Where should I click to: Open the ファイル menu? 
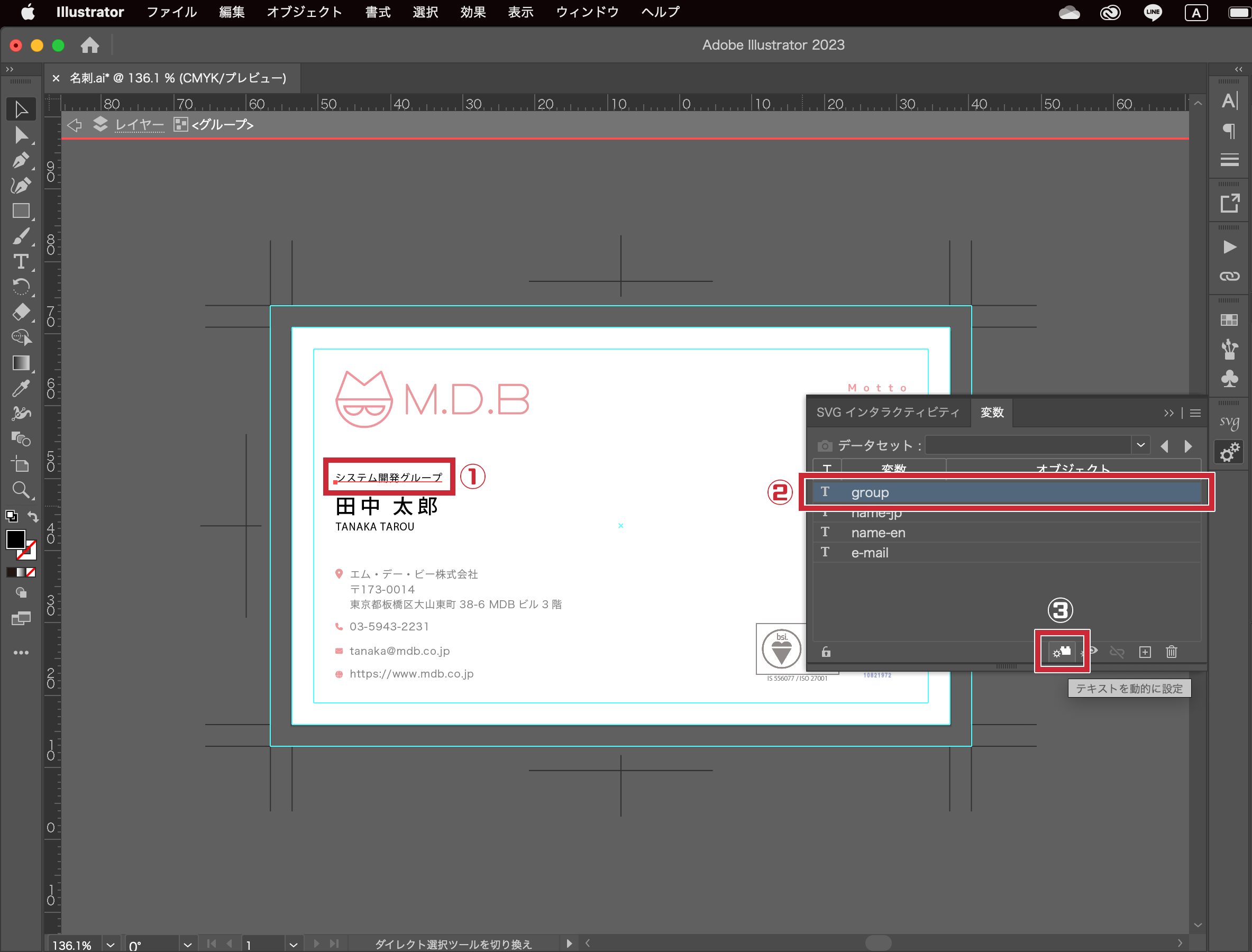pyautogui.click(x=172, y=12)
